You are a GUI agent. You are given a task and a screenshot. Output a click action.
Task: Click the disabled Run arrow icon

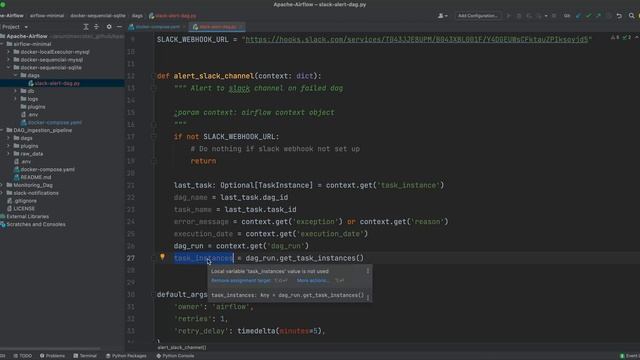[509, 16]
